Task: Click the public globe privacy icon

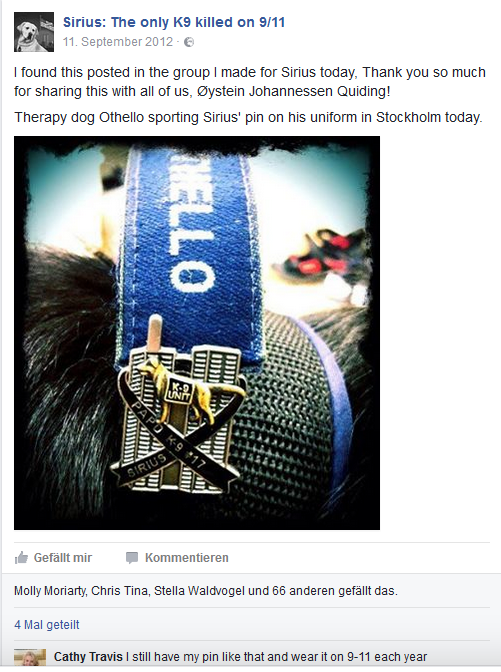Action: click(x=189, y=42)
